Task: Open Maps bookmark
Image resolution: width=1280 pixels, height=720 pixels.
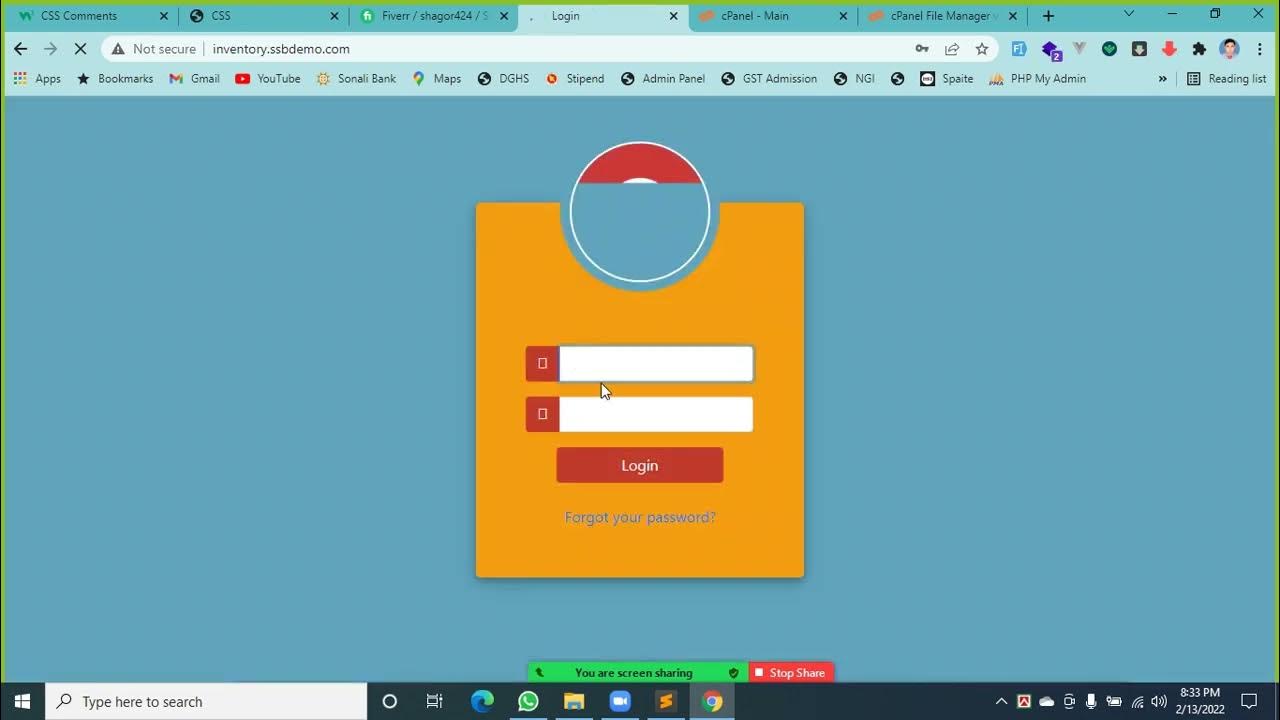Action: (437, 79)
